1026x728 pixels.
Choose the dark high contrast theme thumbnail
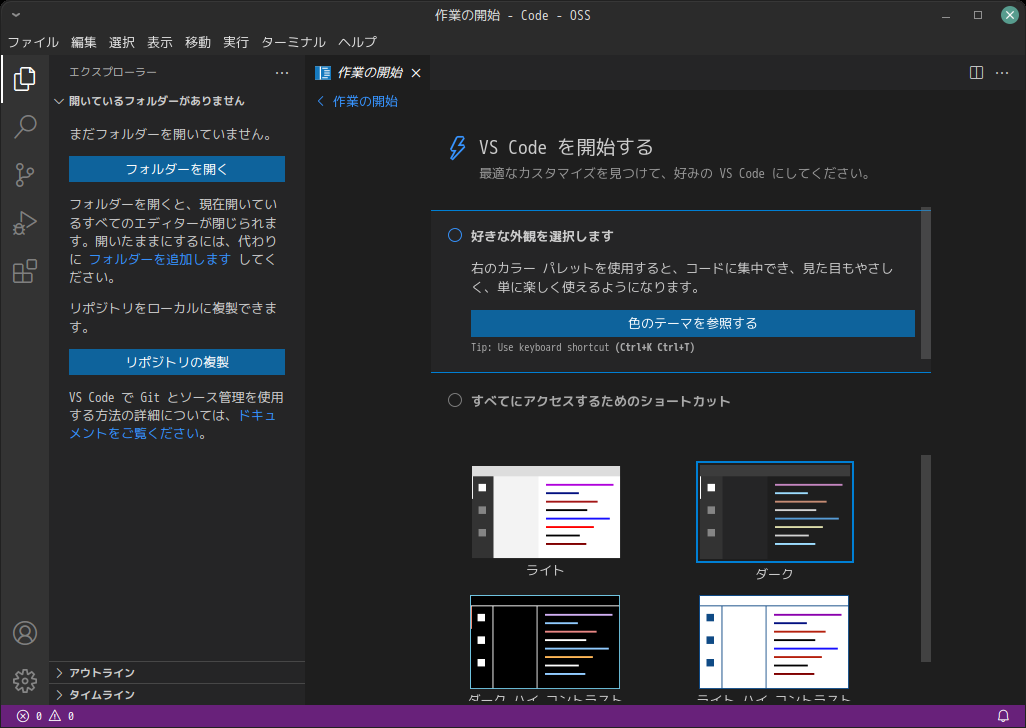(x=545, y=642)
